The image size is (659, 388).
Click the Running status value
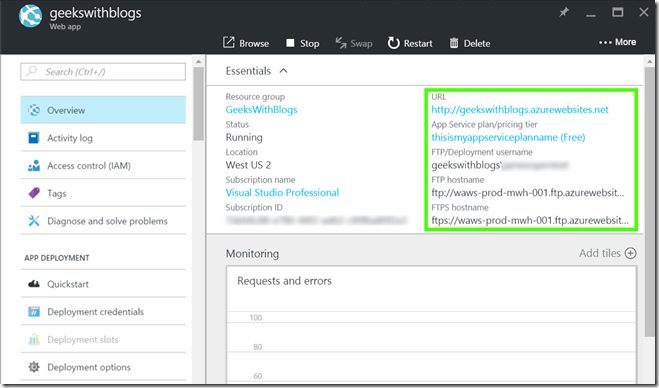(x=244, y=137)
